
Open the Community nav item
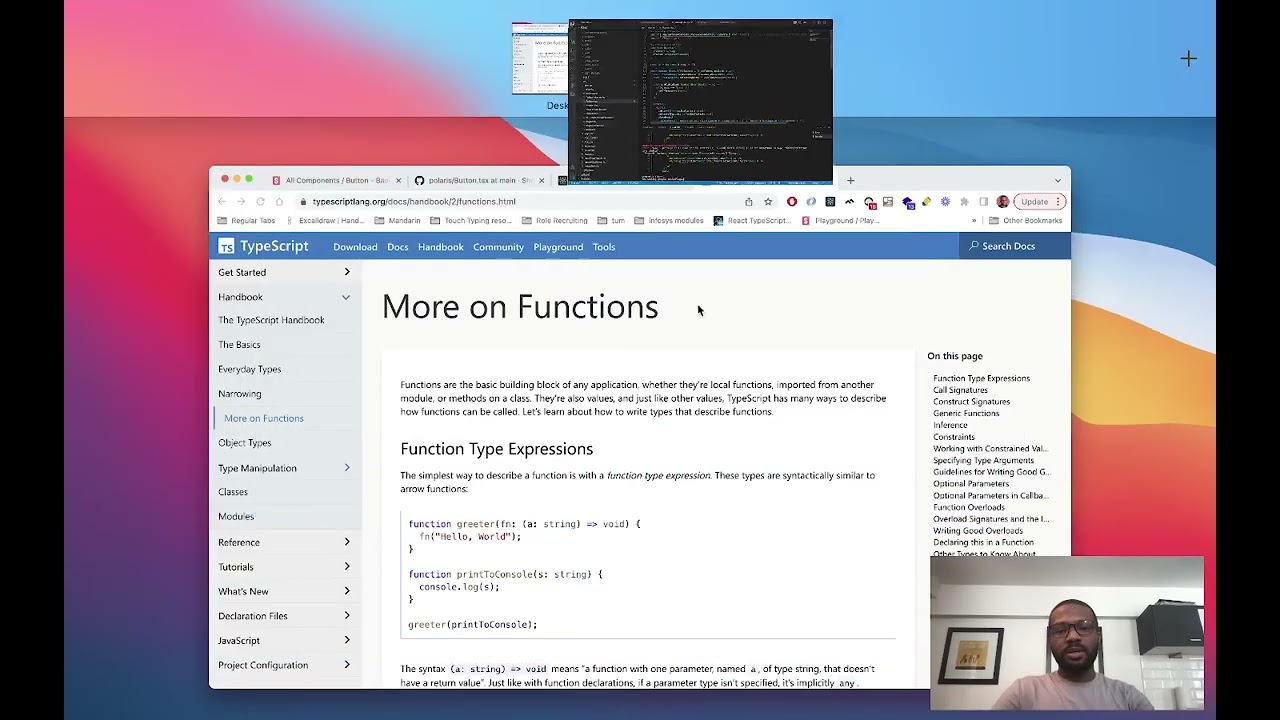[x=498, y=247]
